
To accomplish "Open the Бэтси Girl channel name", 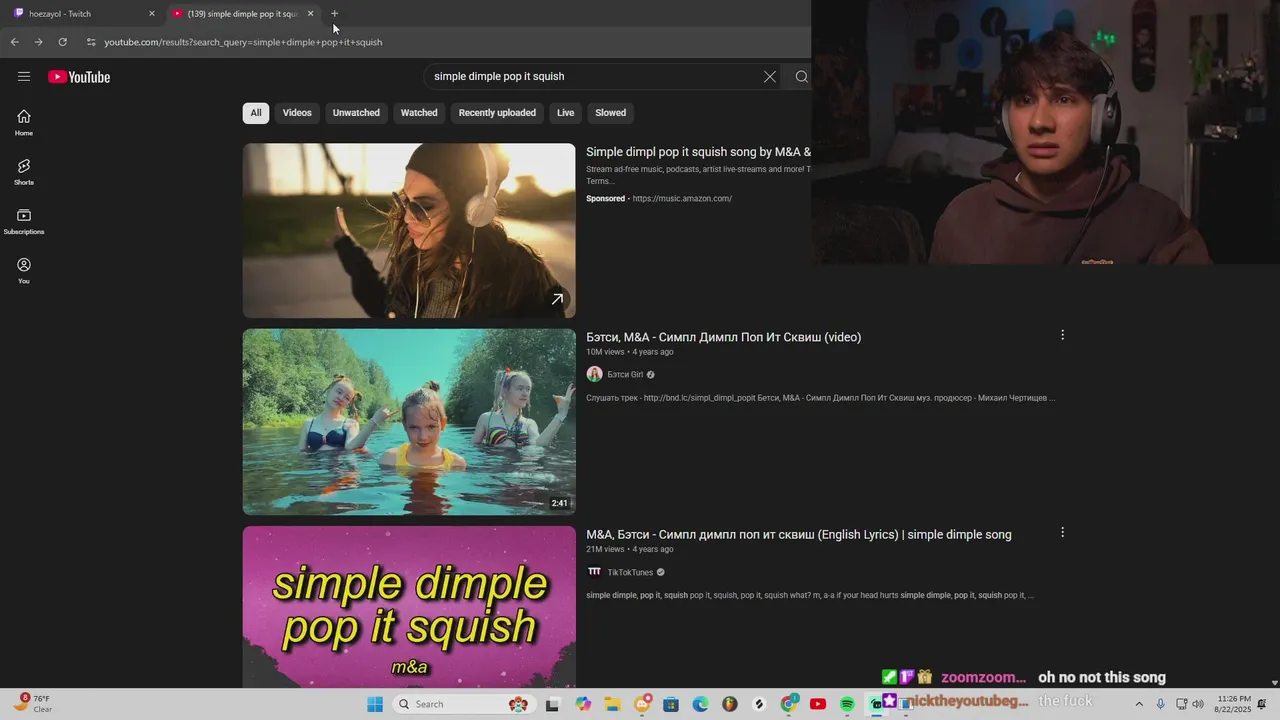I will click(625, 375).
